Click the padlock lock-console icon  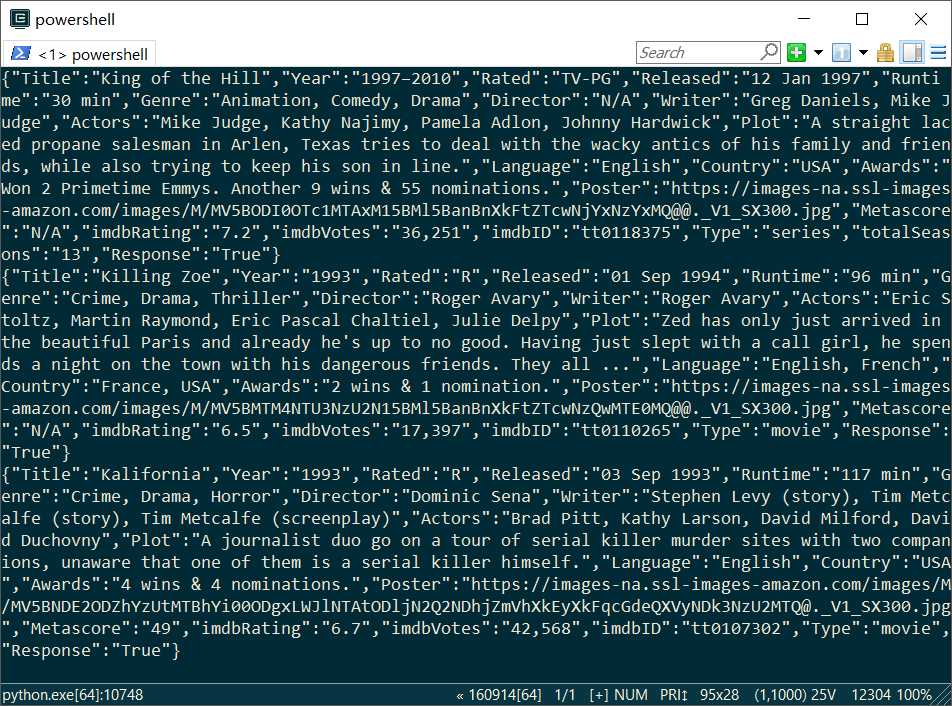[x=885, y=53]
